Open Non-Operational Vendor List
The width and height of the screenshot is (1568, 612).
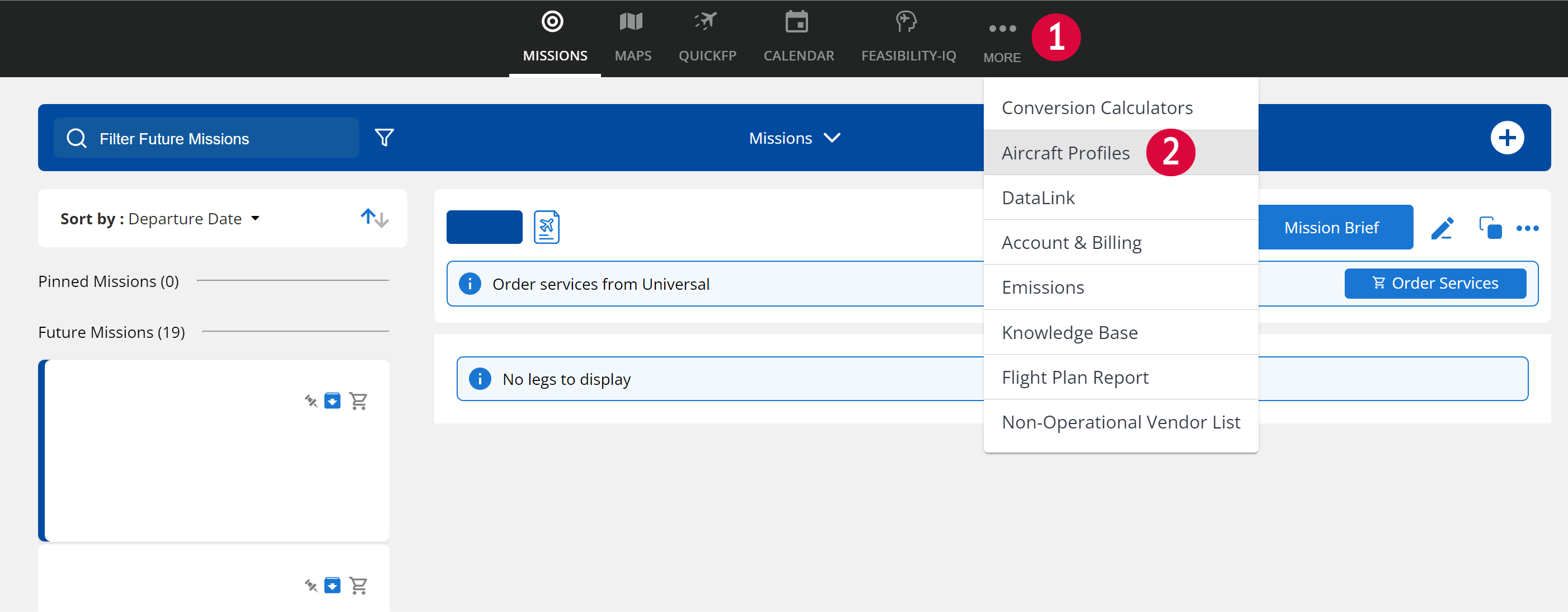pyautogui.click(x=1121, y=422)
